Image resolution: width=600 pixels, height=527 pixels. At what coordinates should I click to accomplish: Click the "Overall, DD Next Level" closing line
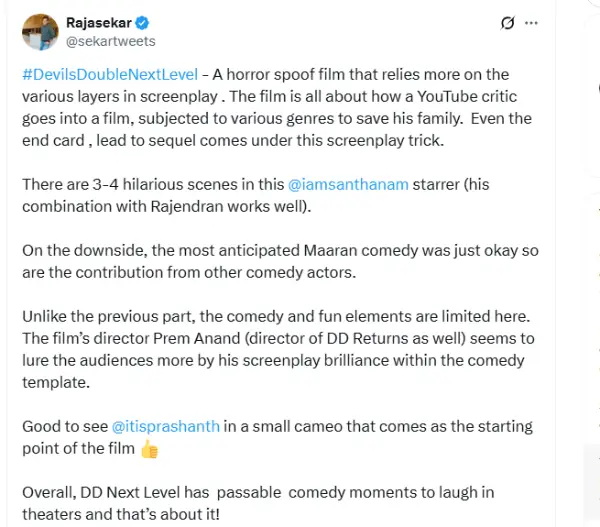258,503
